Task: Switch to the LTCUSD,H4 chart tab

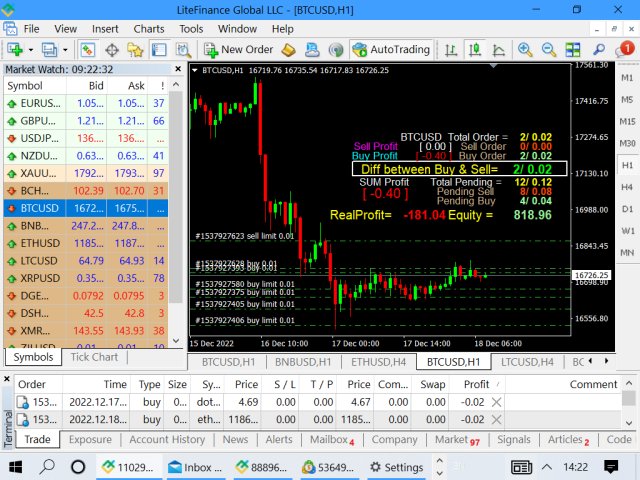Action: click(527, 362)
